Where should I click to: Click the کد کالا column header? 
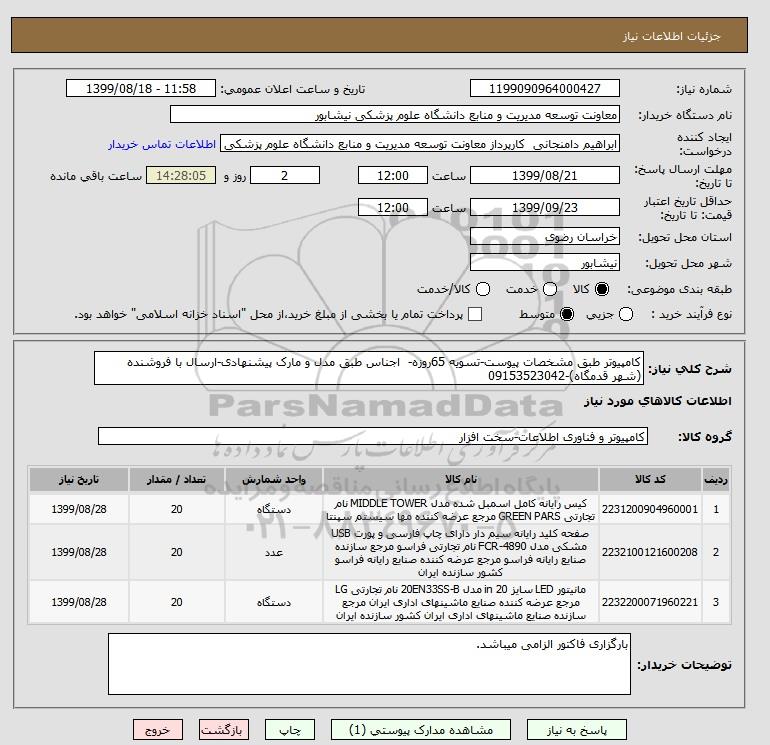pos(650,479)
